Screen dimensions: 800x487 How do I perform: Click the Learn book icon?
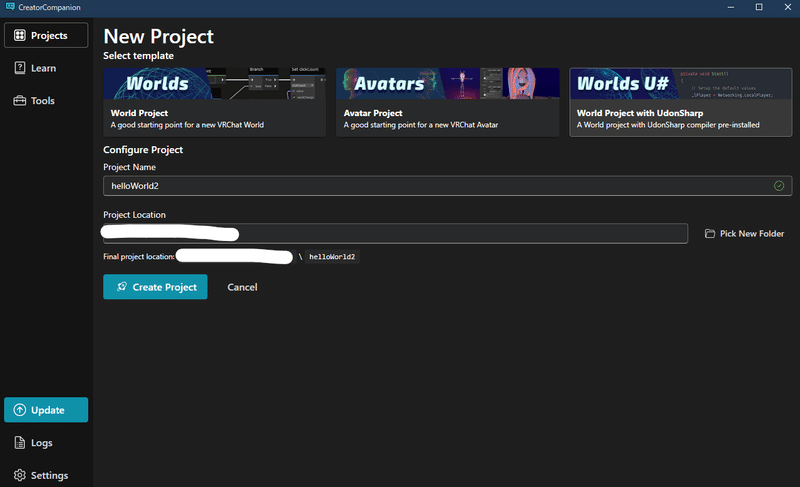point(19,68)
